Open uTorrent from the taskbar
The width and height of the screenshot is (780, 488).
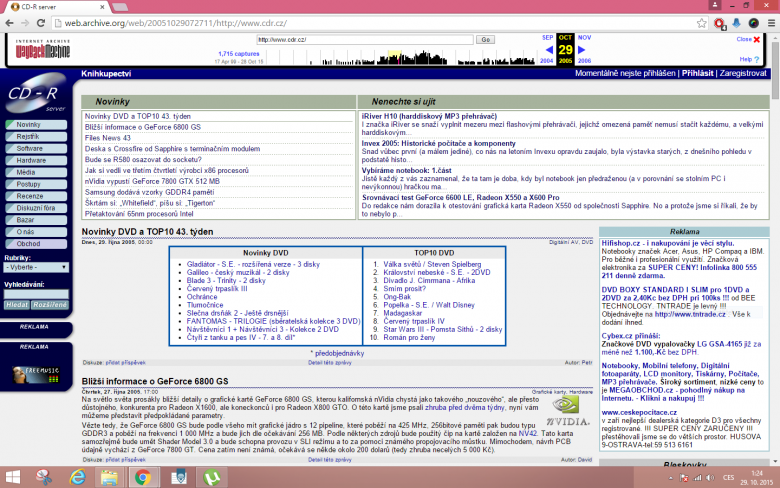tap(212, 478)
